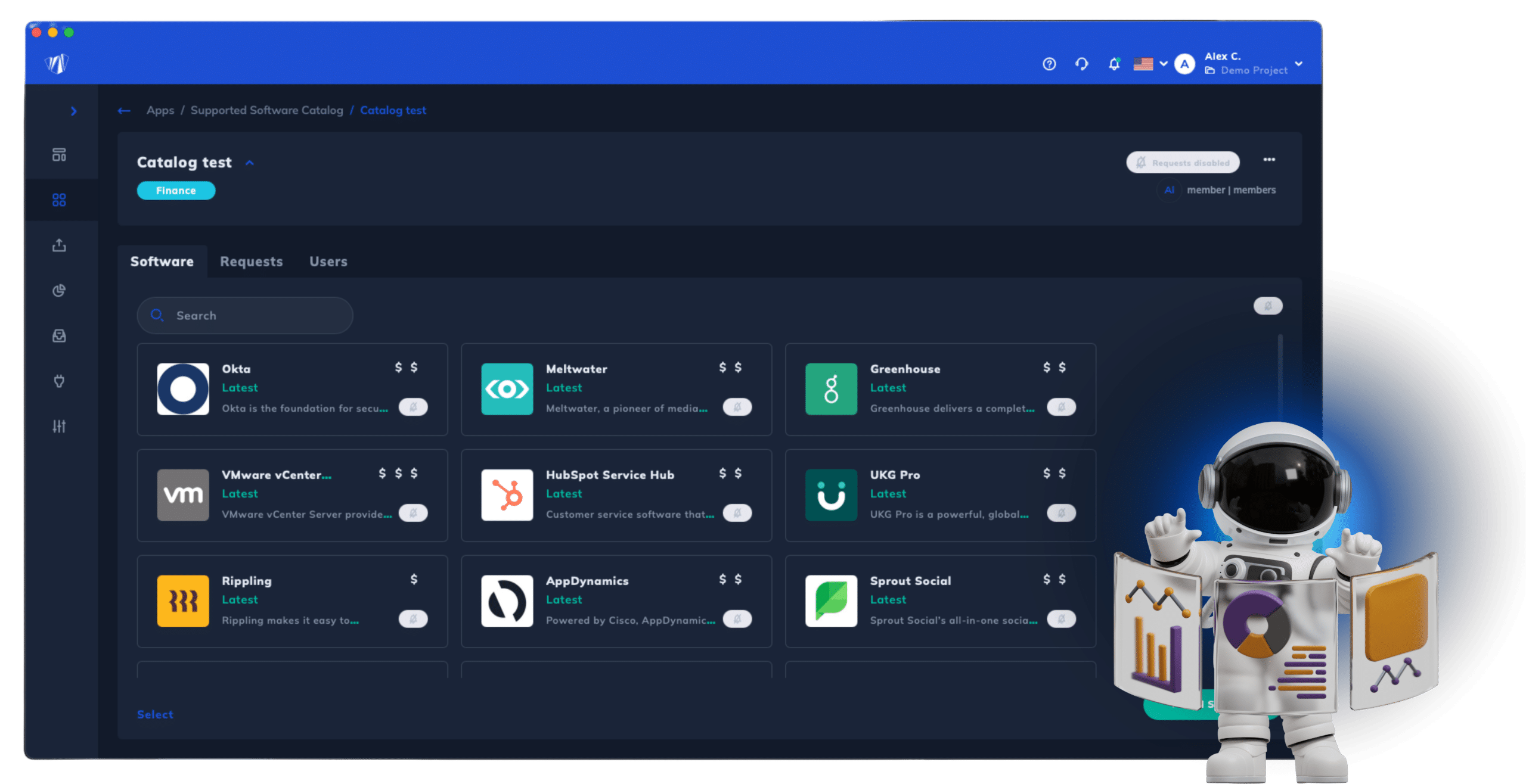The image size is (1526, 784).
Task: Click the Meltwater logo
Action: click(507, 389)
